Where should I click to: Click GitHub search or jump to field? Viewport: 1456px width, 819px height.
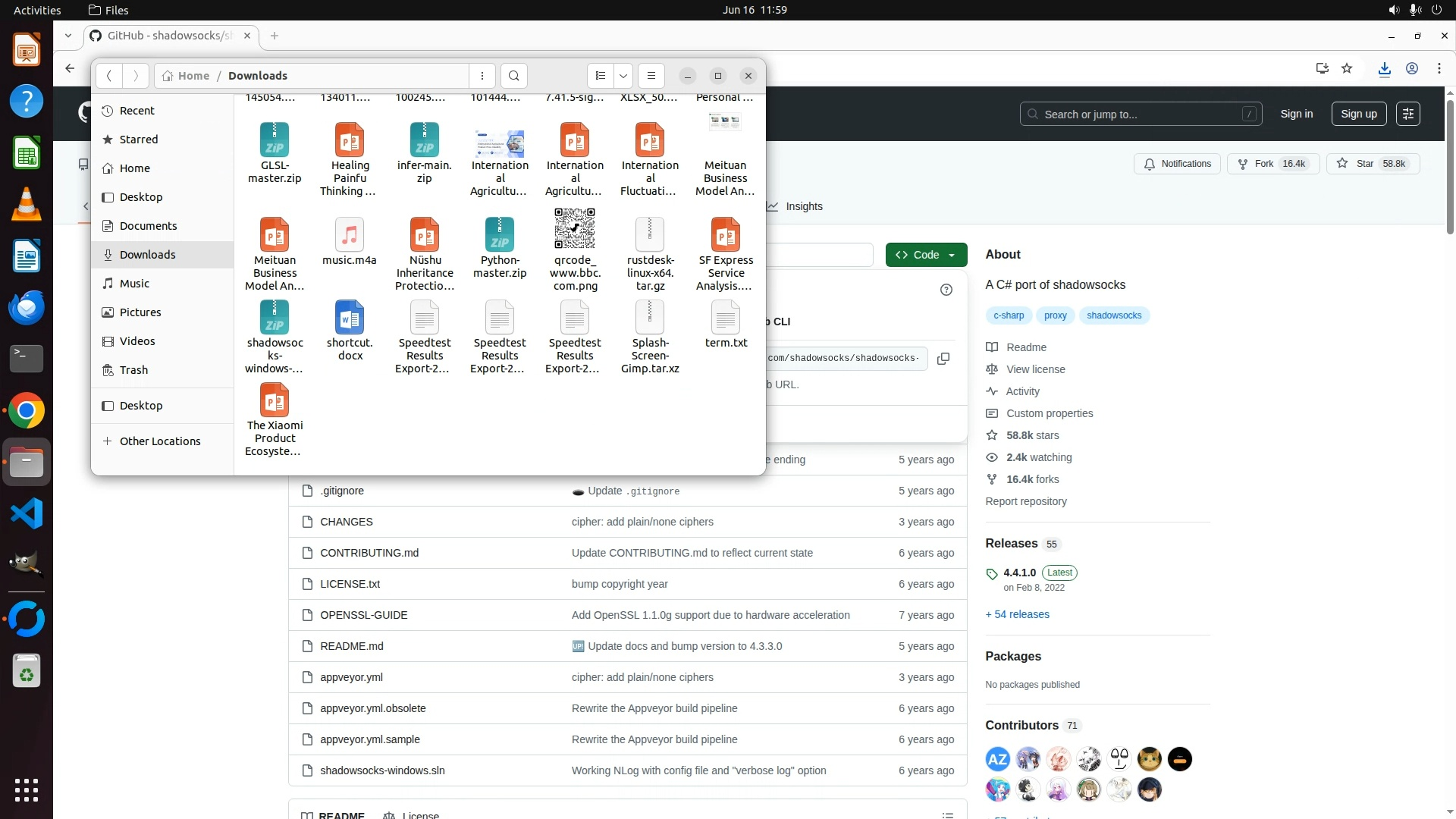(x=1140, y=115)
